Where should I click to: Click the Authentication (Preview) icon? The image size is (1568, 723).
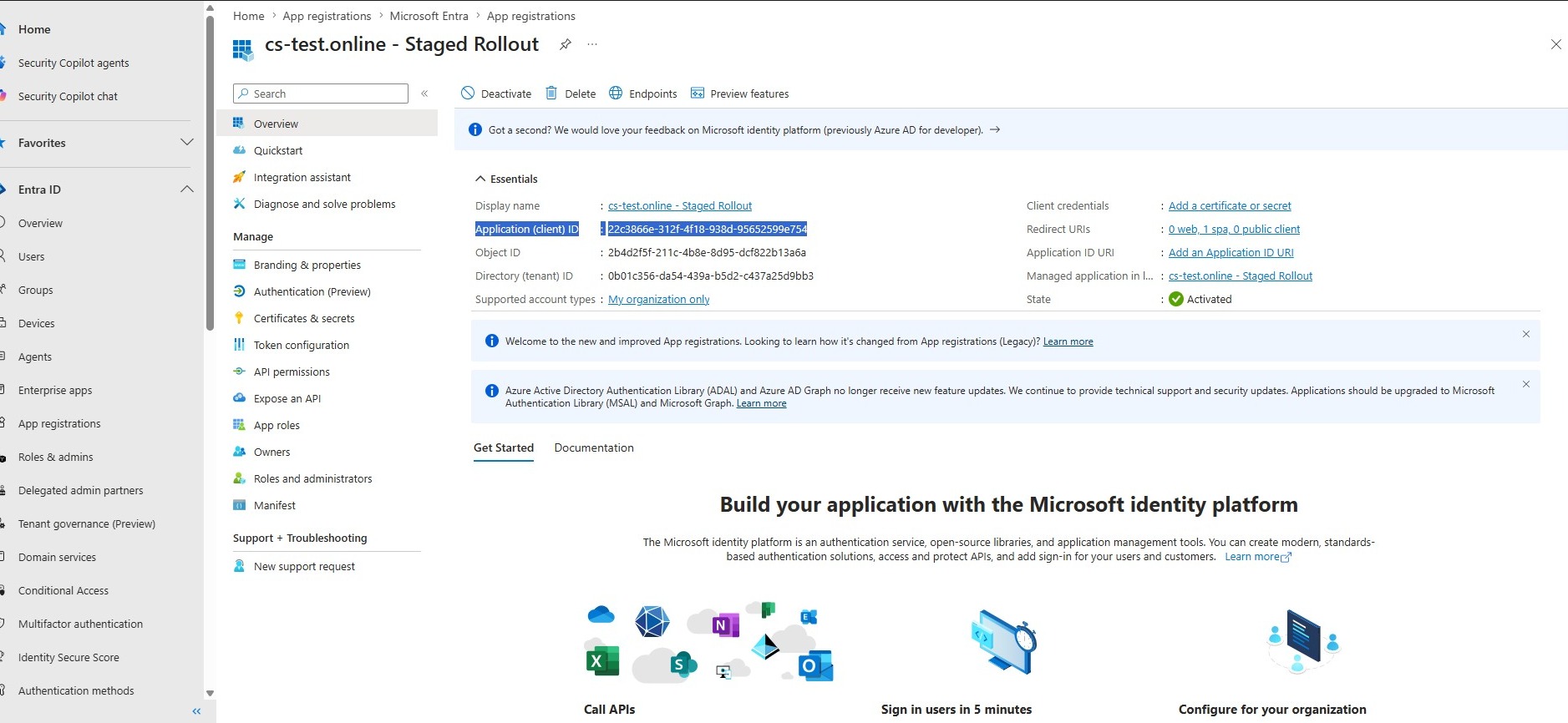click(239, 291)
